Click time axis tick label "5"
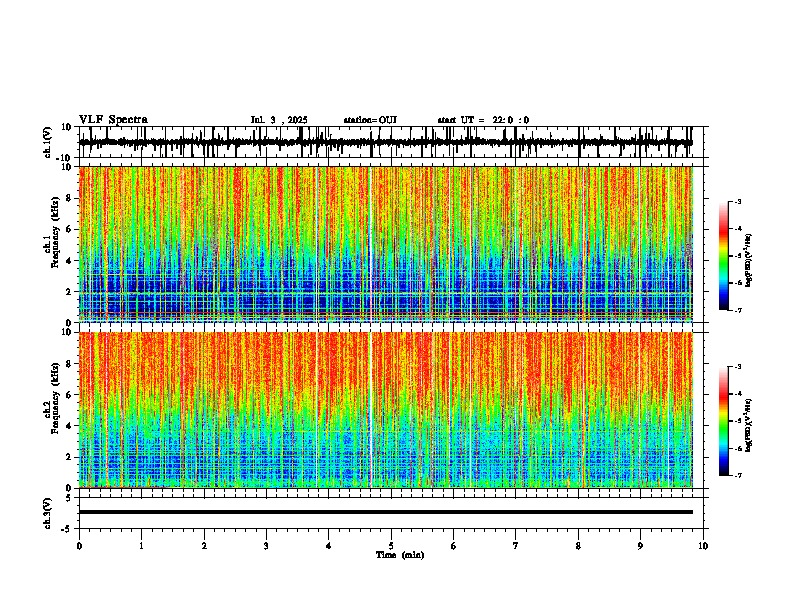The image size is (792, 612). coord(391,546)
